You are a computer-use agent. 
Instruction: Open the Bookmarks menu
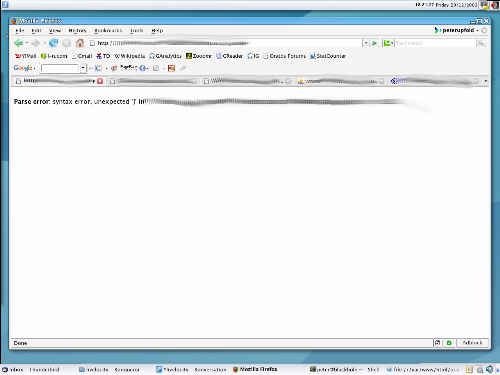[108, 31]
